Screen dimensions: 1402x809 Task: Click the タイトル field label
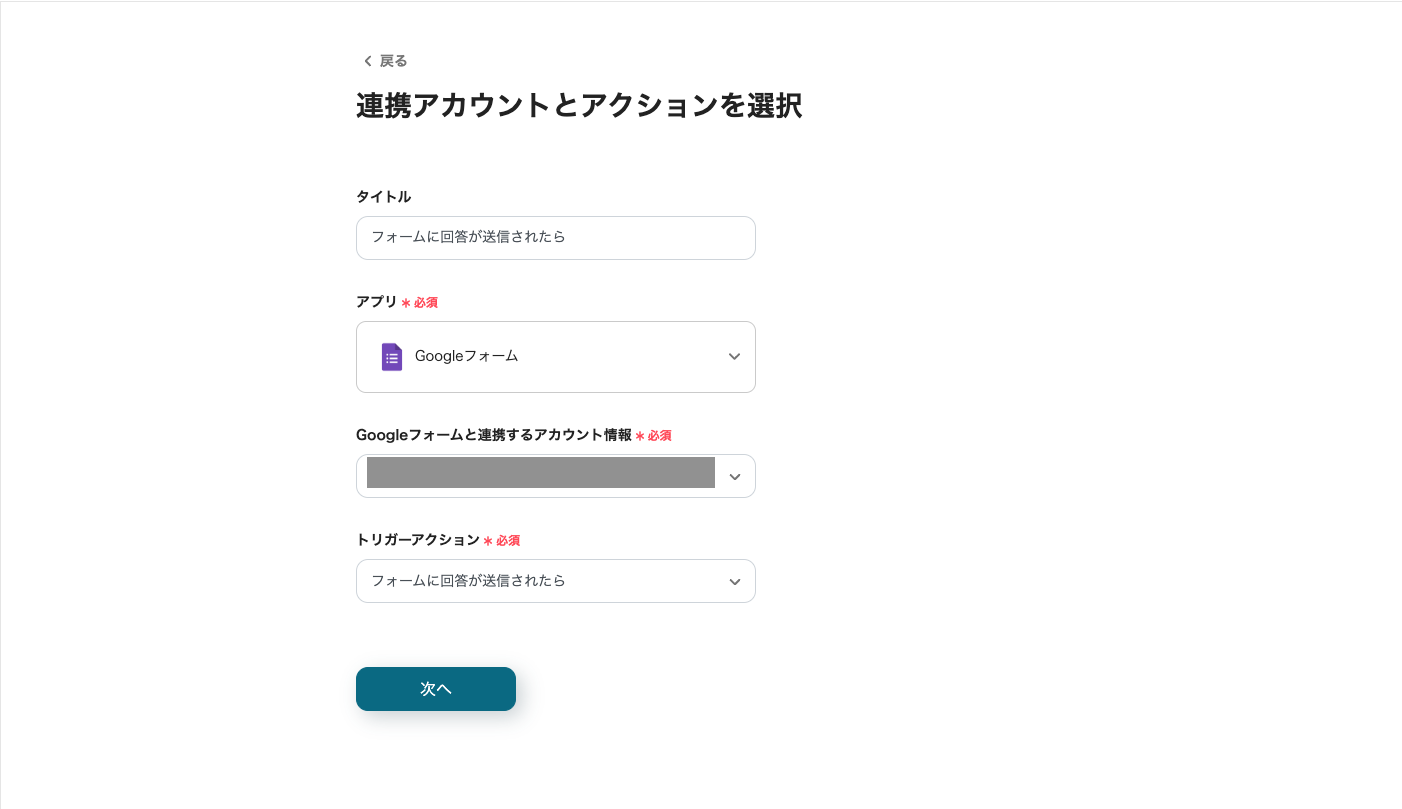click(x=383, y=197)
